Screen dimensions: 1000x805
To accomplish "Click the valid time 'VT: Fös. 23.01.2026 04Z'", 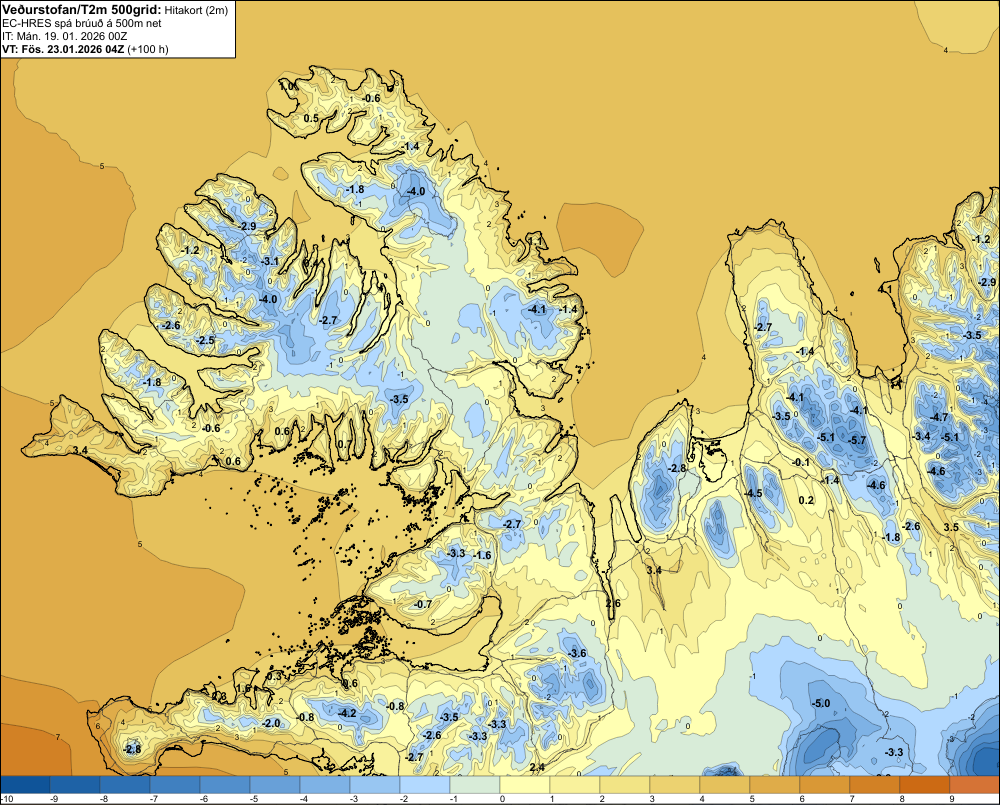I will 63,49.
